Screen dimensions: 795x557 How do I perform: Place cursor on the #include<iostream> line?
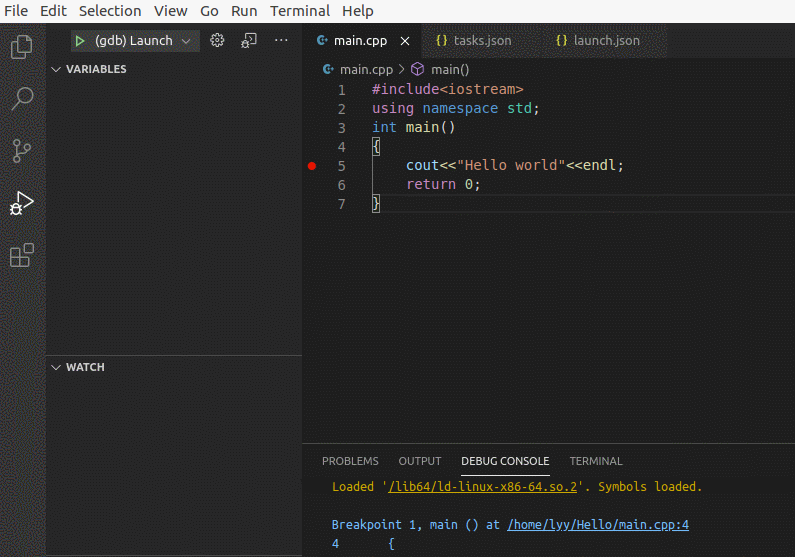tap(447, 89)
